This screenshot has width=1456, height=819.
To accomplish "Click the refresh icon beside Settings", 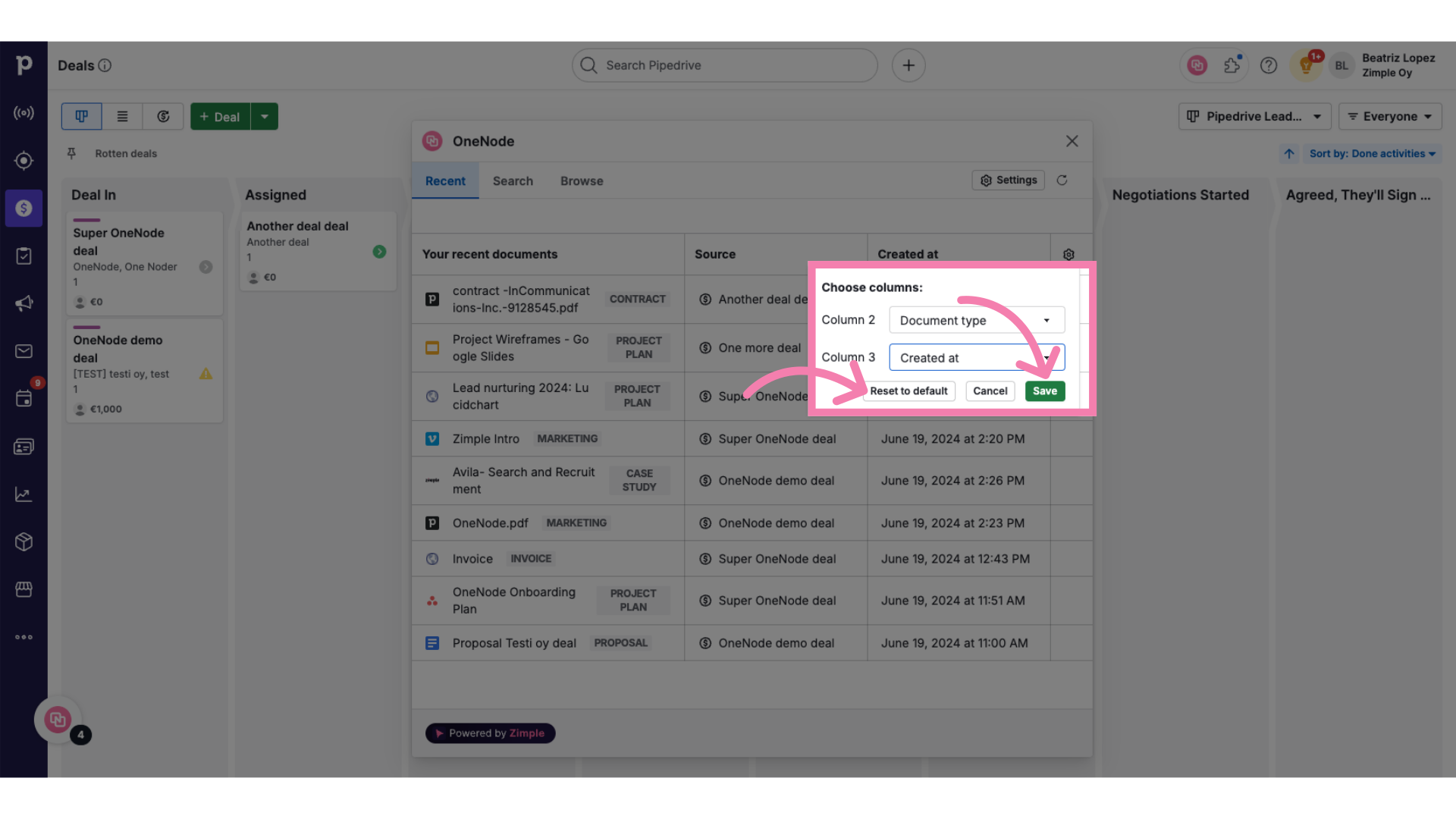I will 1062,180.
